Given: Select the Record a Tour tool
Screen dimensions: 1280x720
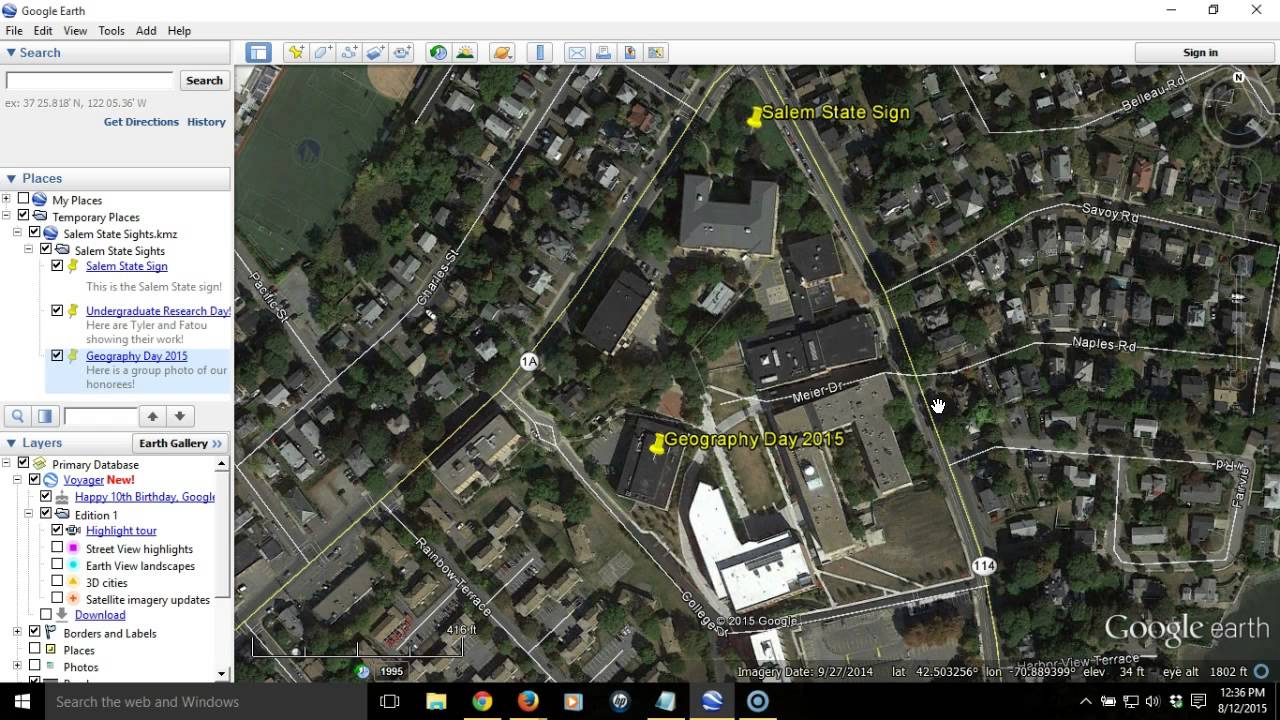Looking at the screenshot, I should point(403,53).
